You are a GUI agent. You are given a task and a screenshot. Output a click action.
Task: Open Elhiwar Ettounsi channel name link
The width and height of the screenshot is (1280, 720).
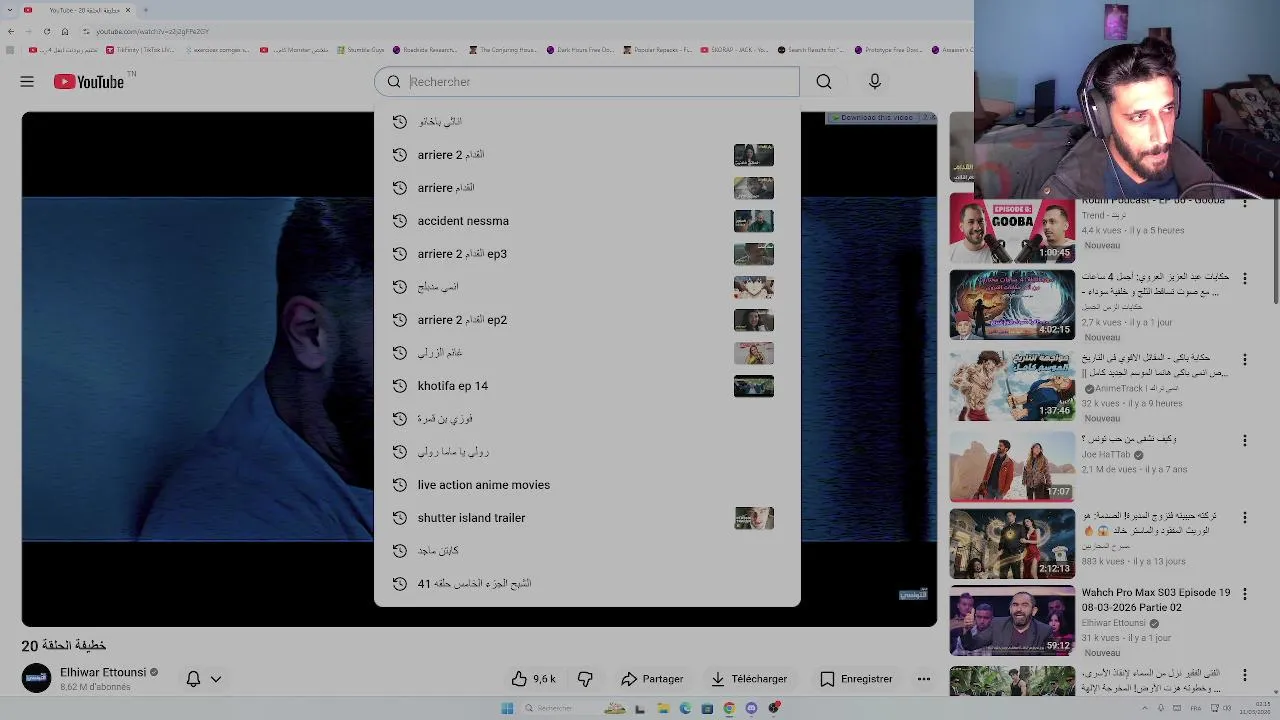[103, 673]
